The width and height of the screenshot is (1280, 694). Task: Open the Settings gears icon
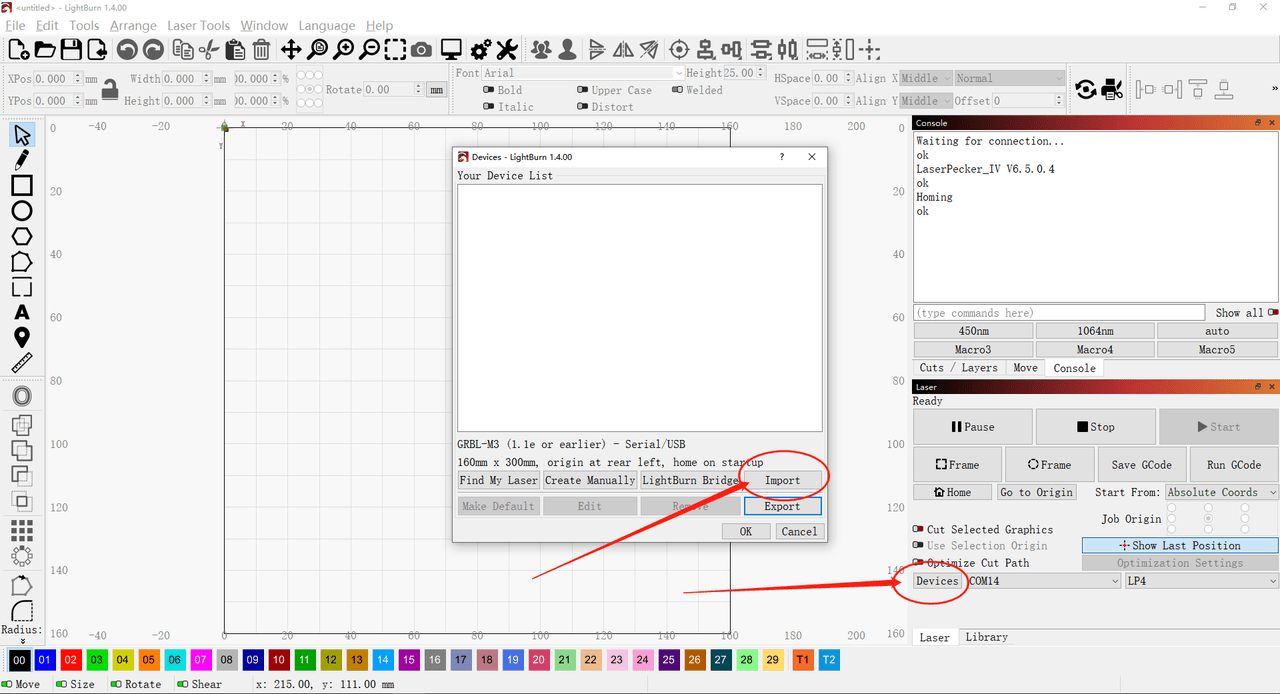coord(481,49)
